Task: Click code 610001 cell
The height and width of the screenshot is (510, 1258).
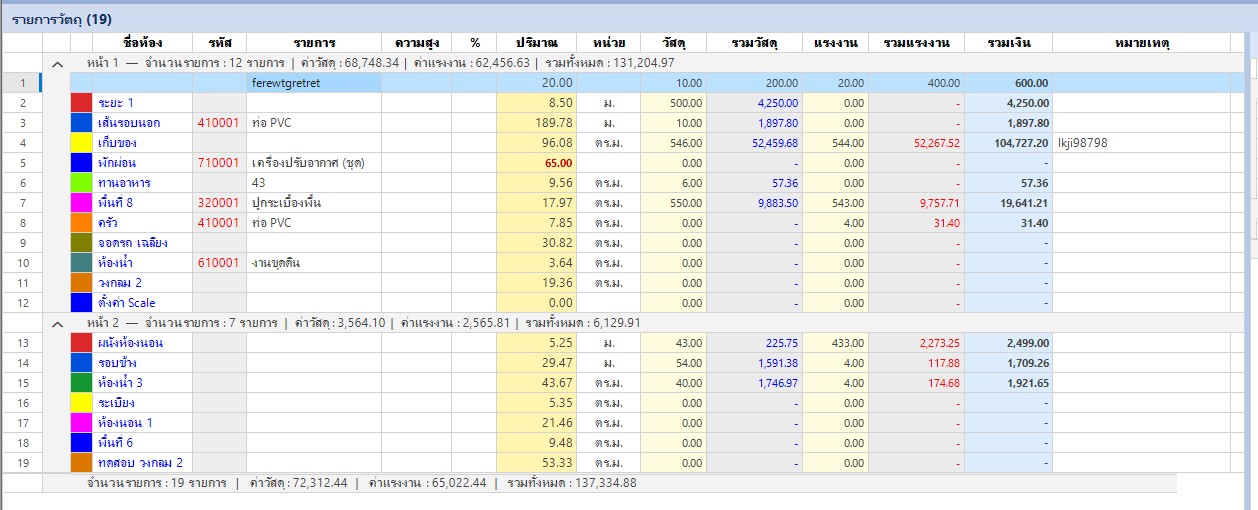Action: click(x=220, y=263)
